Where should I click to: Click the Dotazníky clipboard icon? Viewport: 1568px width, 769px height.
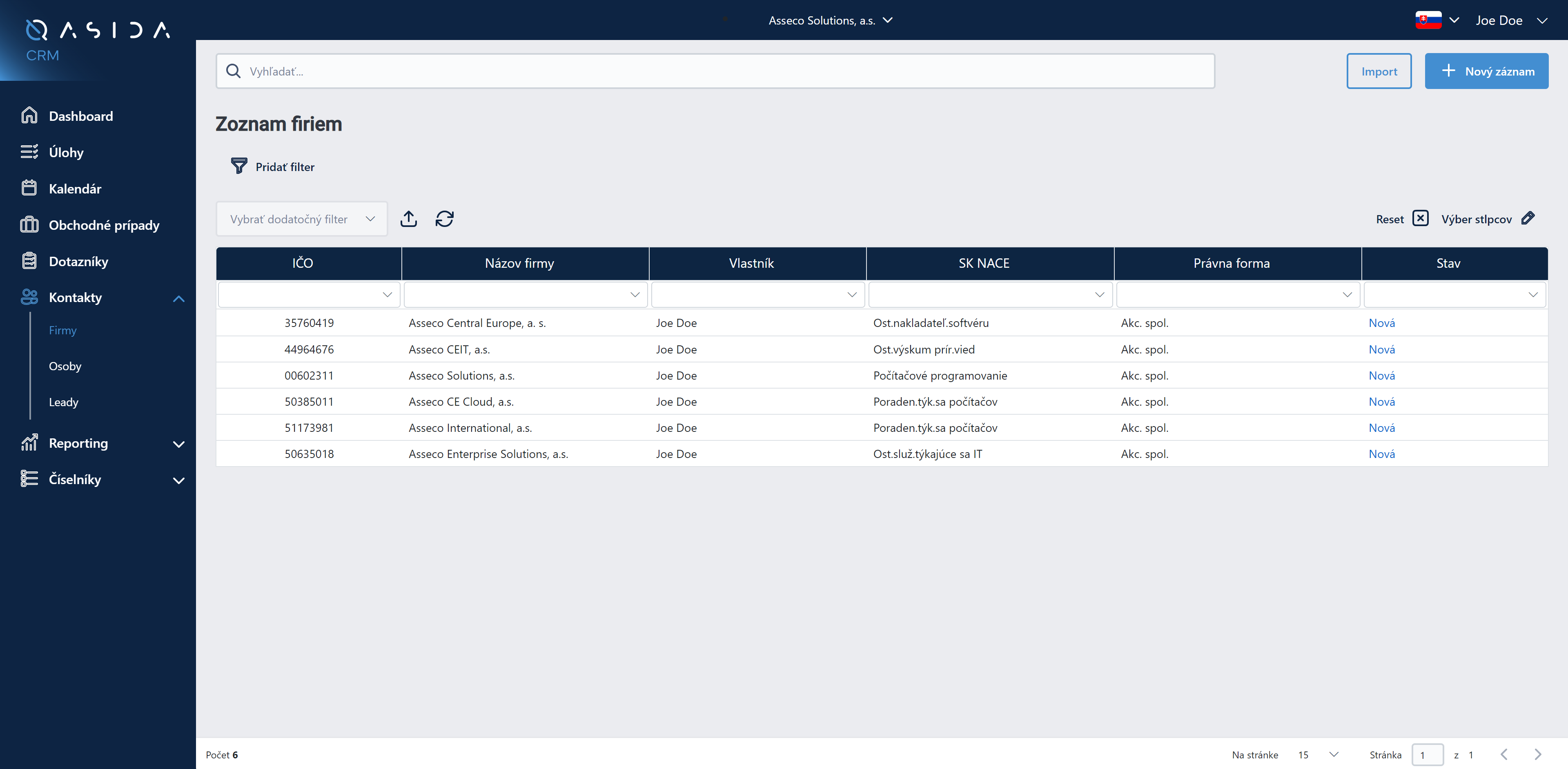[x=29, y=261]
